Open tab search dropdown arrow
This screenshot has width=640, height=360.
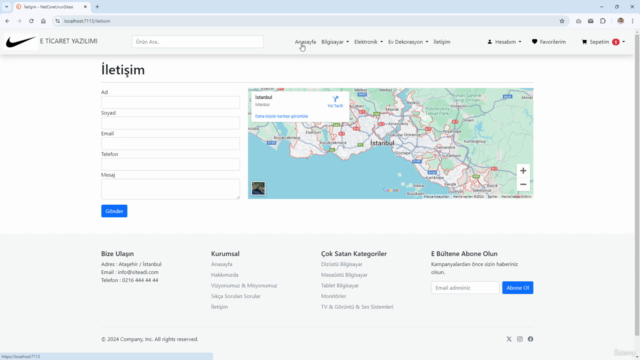point(7,7)
